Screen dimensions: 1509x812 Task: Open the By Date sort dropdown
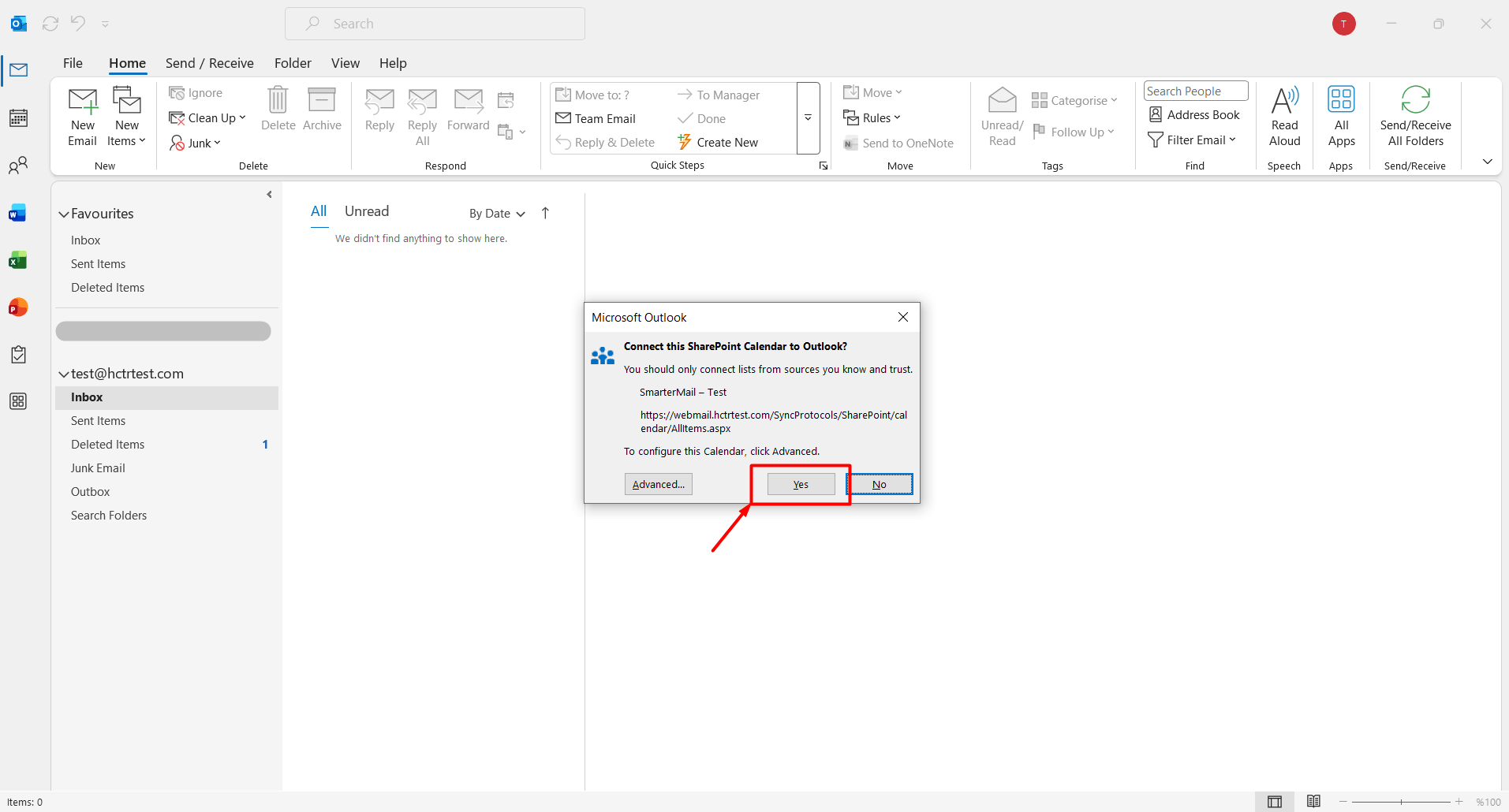[497, 214]
